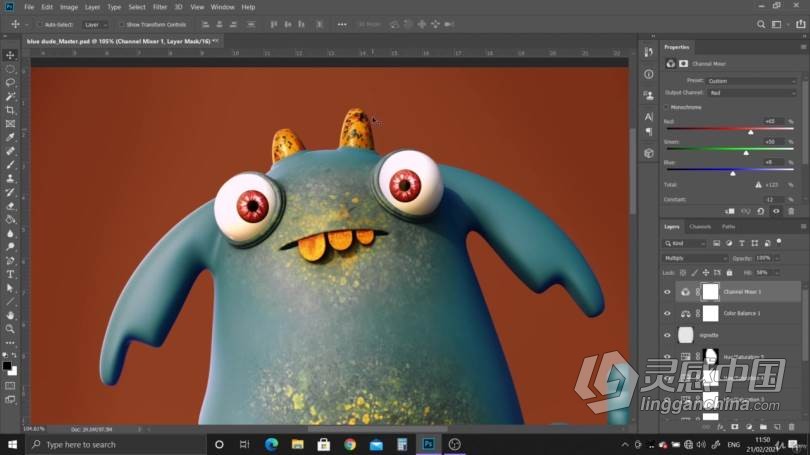Screen dimensions: 810x455
Task: Open the Filter menu
Action: (x=160, y=7)
